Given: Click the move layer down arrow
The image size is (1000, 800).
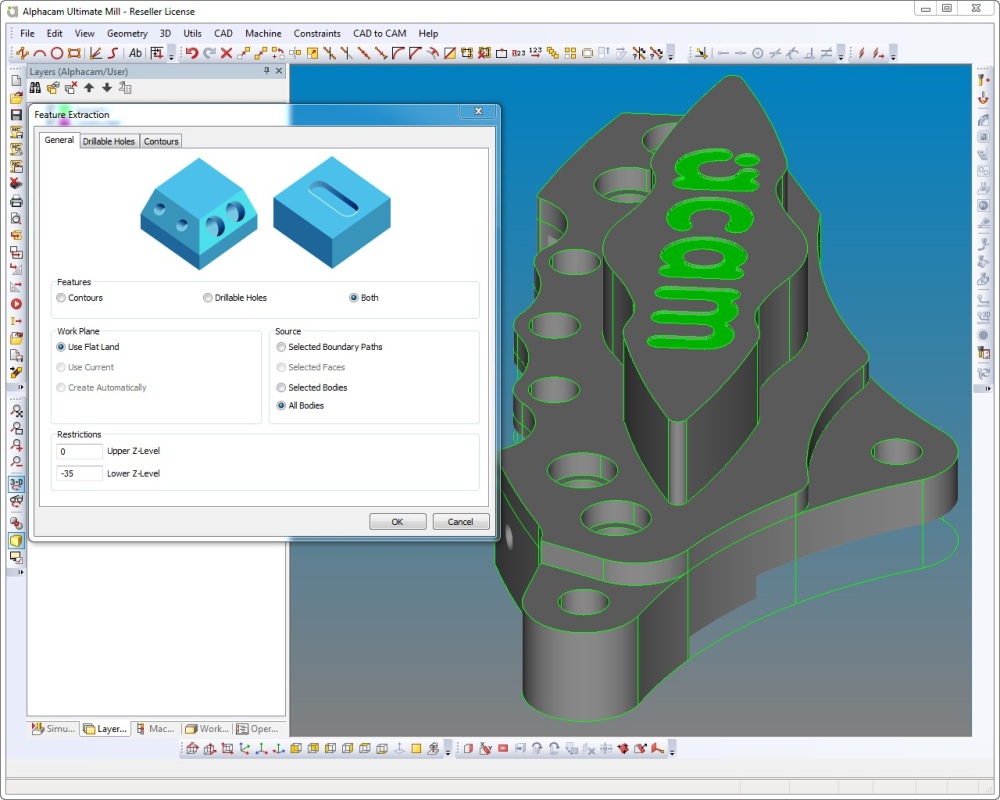Looking at the screenshot, I should 107,88.
